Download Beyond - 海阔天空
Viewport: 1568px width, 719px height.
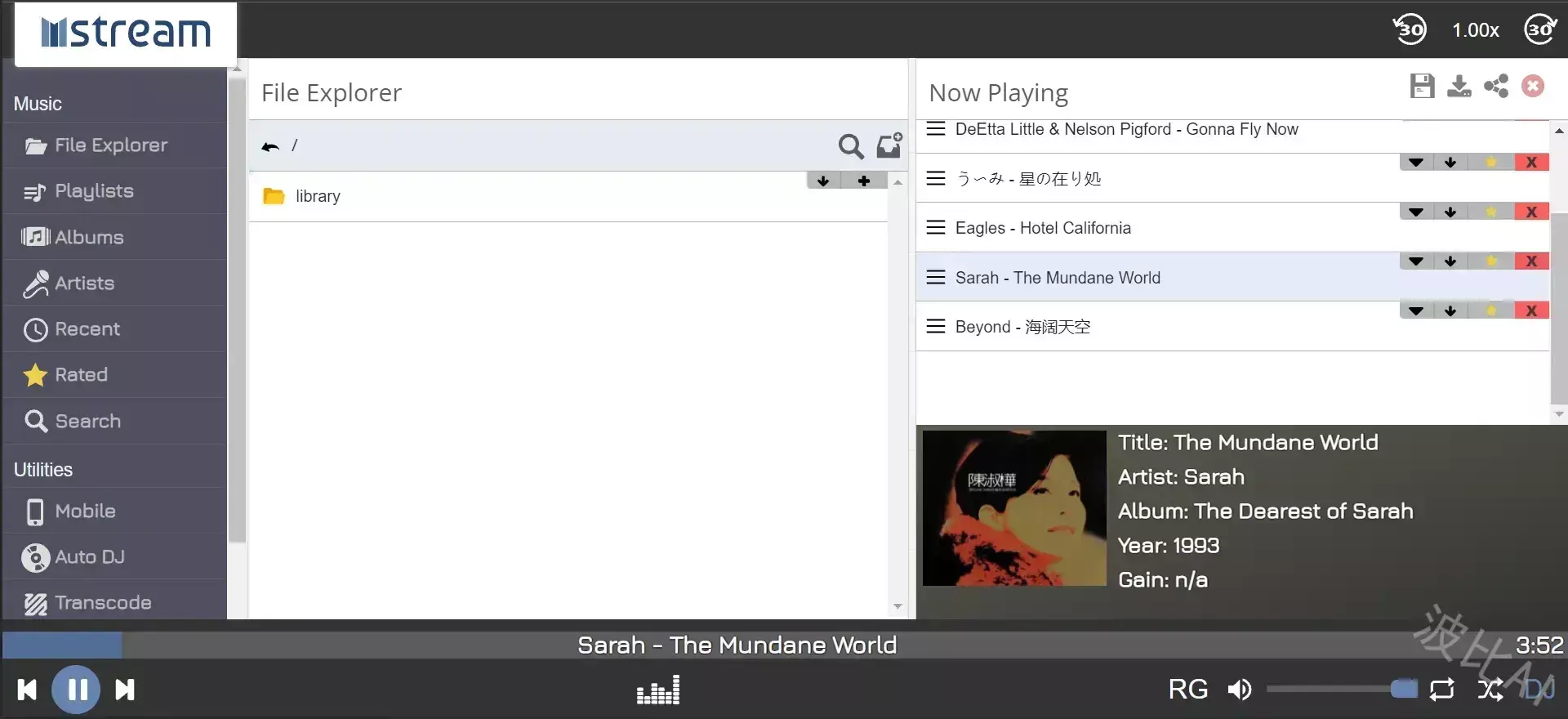tap(1450, 311)
